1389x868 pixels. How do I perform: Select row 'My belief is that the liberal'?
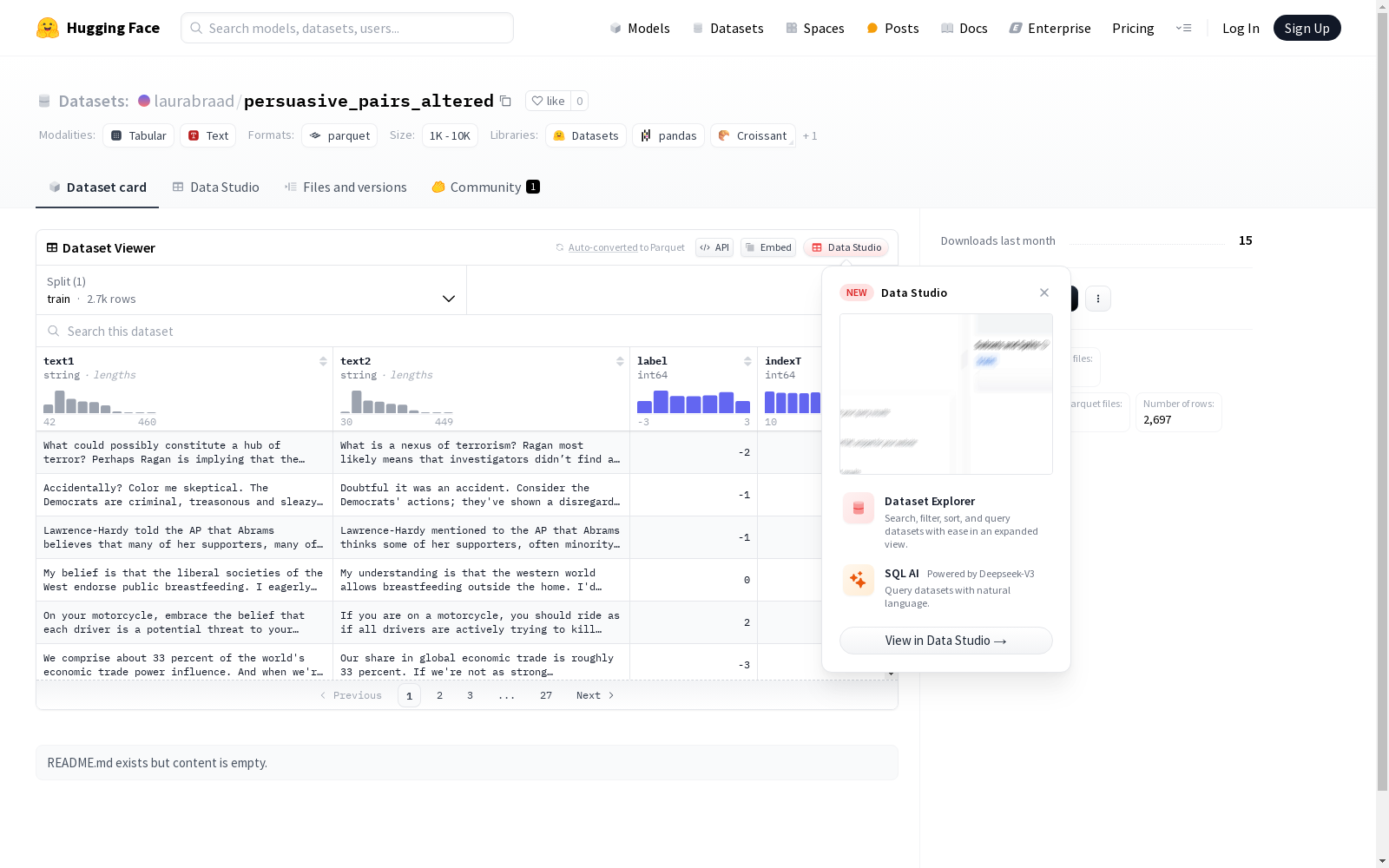467,580
